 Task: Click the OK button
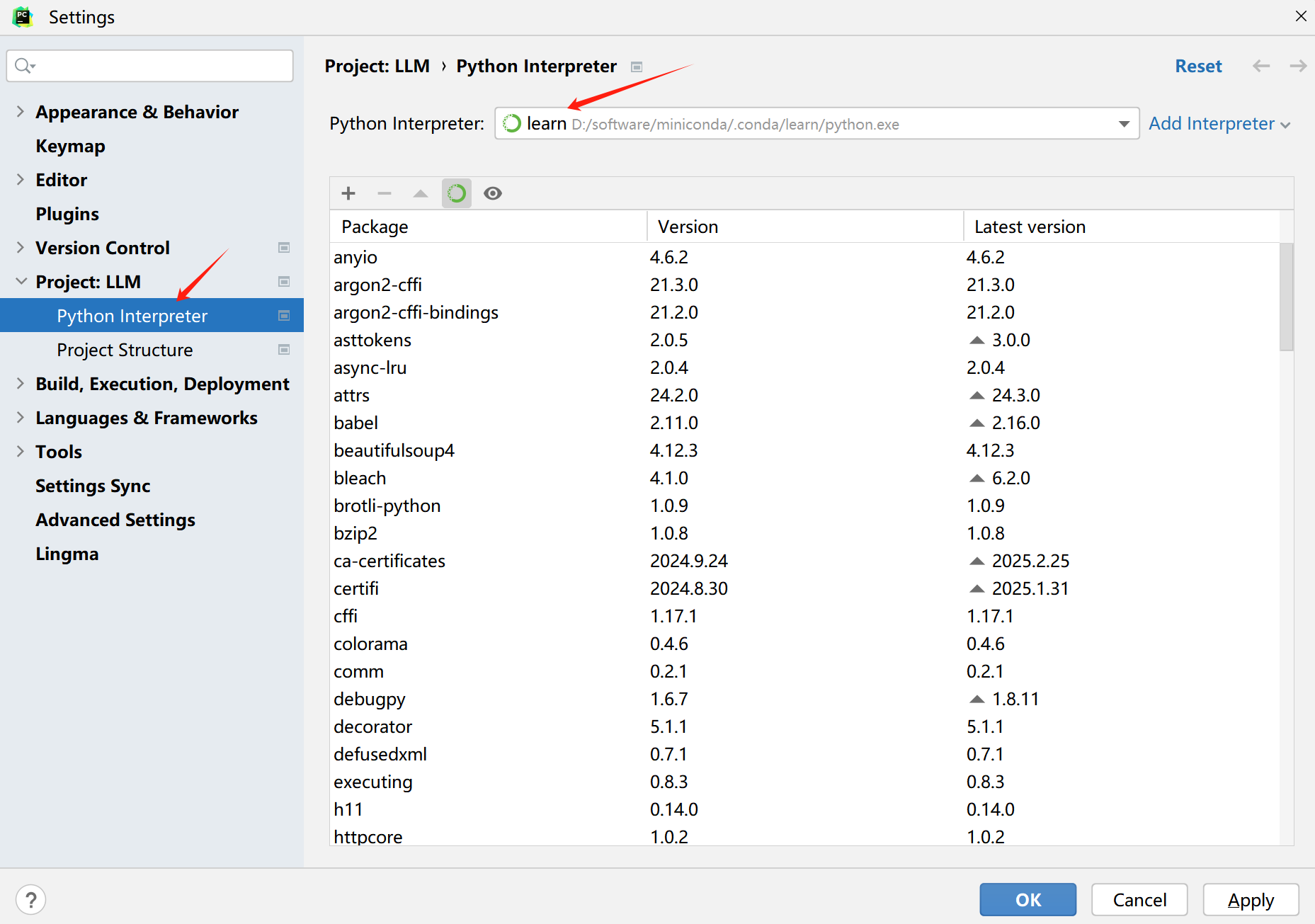pyautogui.click(x=1028, y=900)
